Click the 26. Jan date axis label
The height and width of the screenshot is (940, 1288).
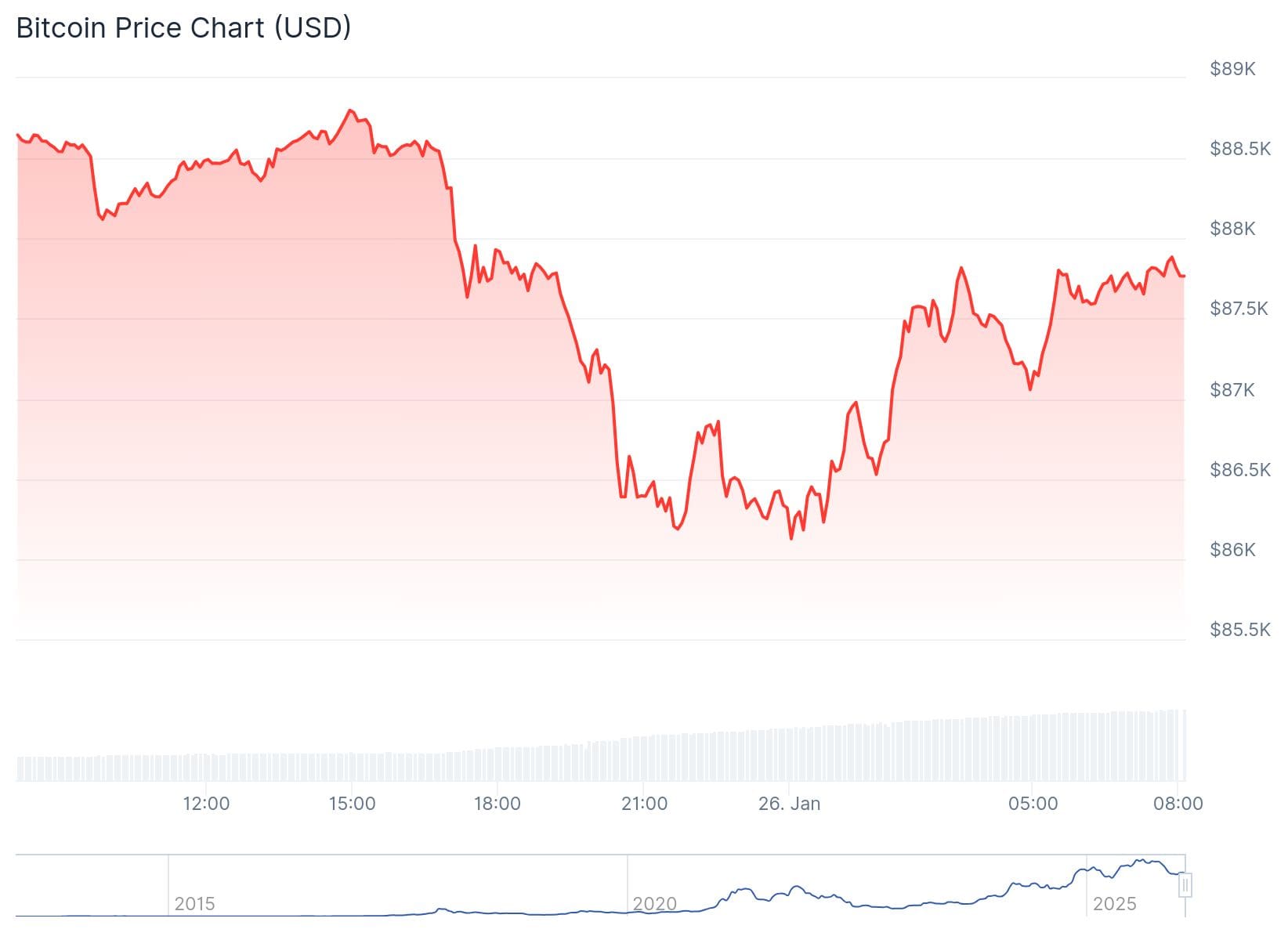789,804
